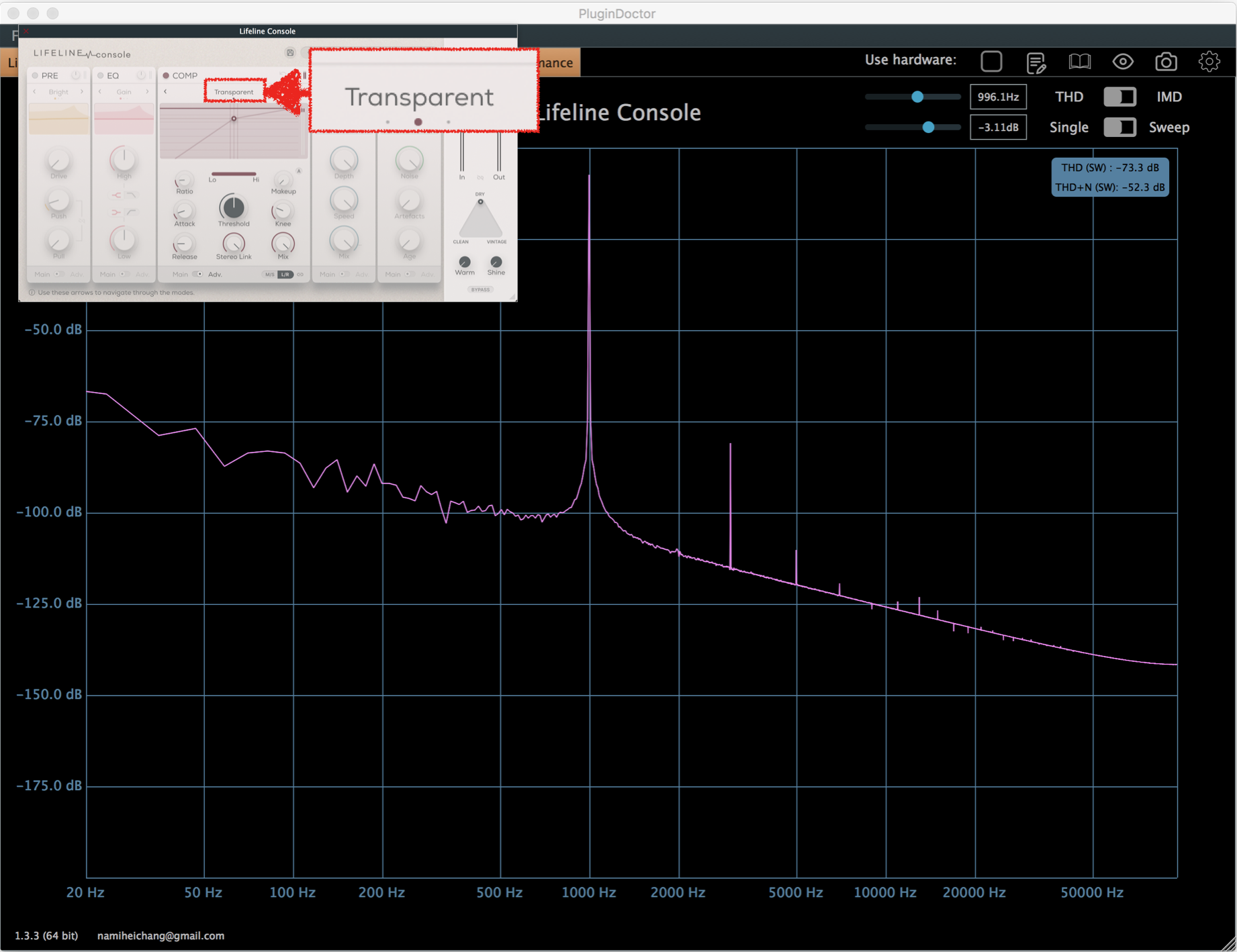Click the Transparent mode label

click(234, 92)
